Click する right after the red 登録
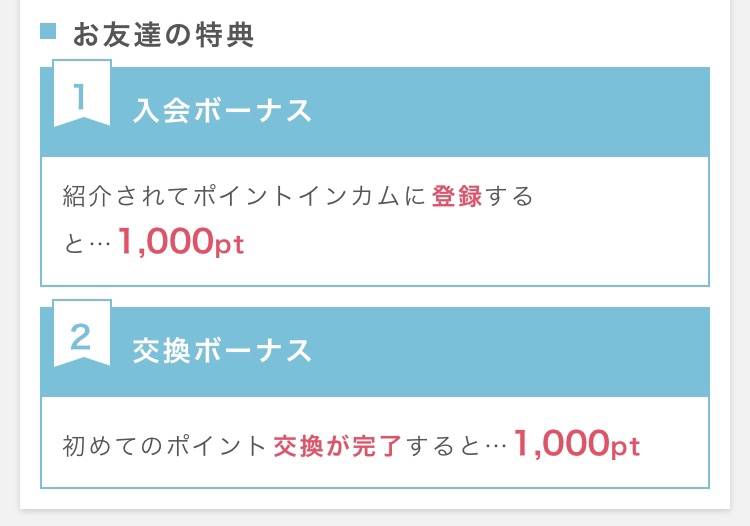Viewport: 750px width, 526px height. point(509,196)
